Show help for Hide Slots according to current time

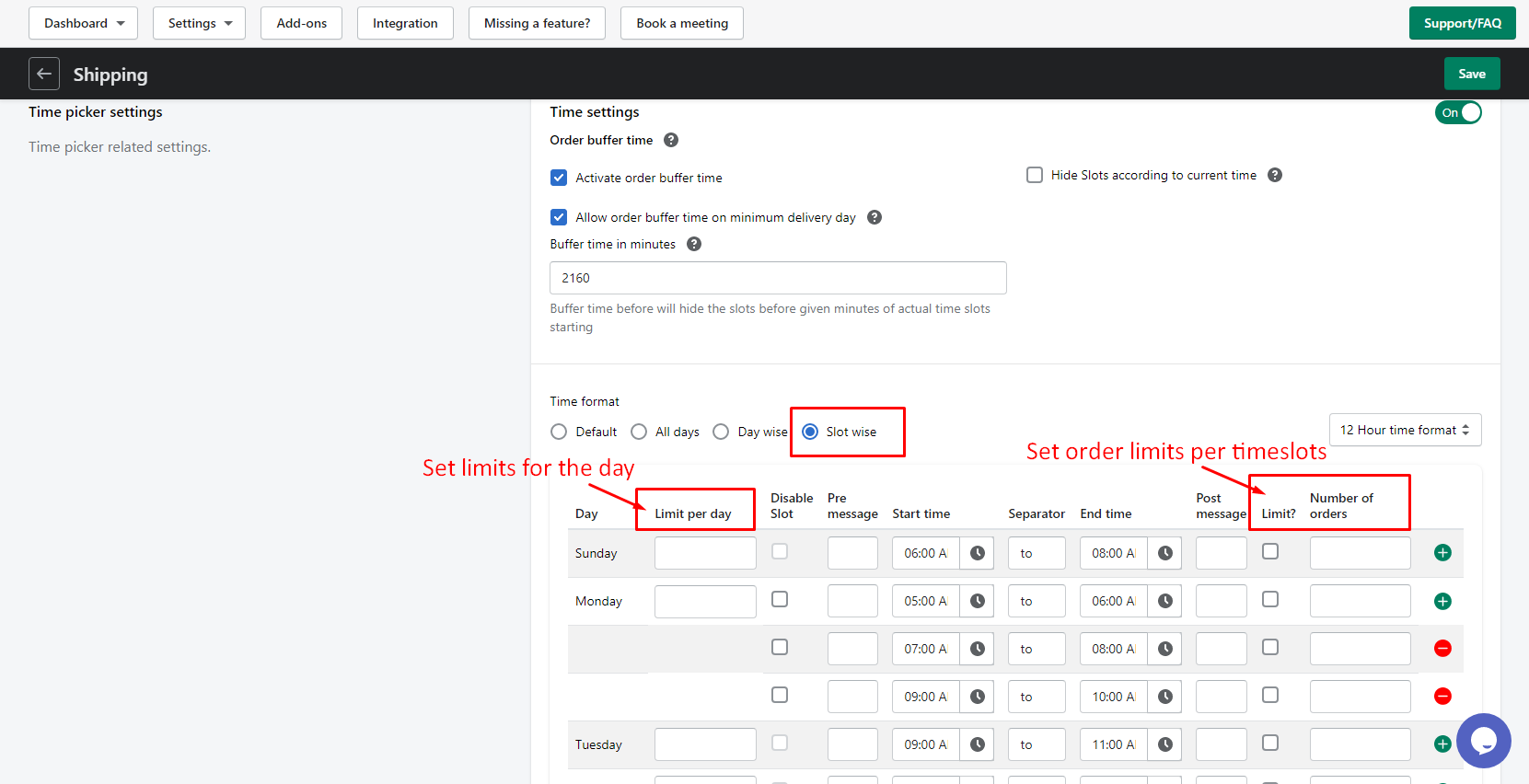(1275, 175)
